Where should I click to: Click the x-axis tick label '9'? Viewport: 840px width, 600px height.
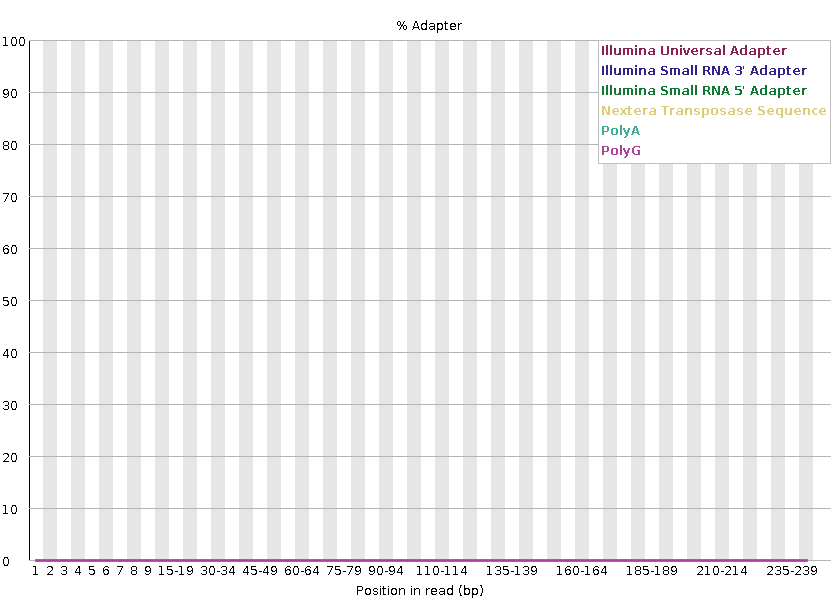[148, 571]
